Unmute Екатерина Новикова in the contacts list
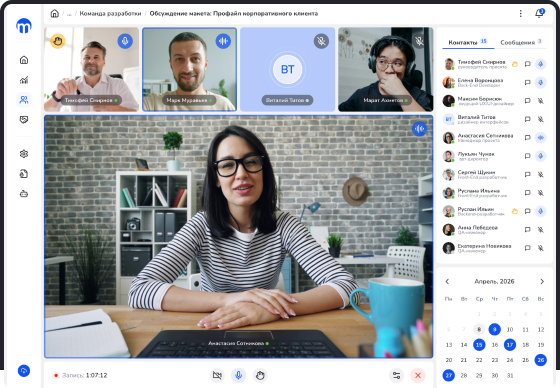This screenshot has height=388, width=560. (x=541, y=248)
